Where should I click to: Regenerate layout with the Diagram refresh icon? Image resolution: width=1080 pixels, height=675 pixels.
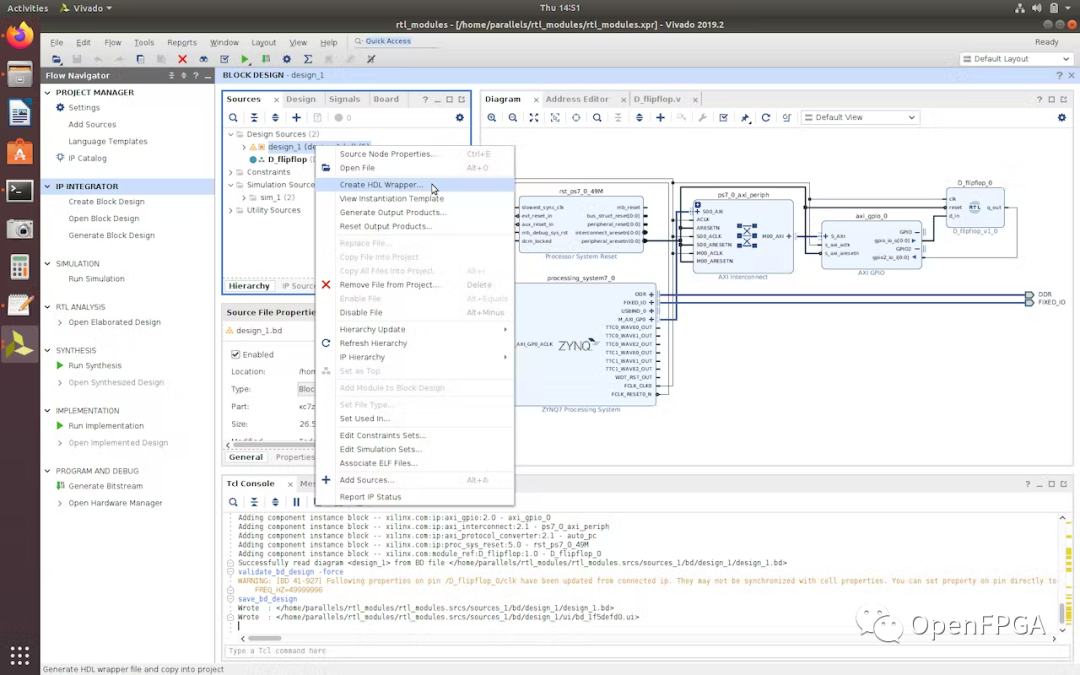tap(766, 118)
